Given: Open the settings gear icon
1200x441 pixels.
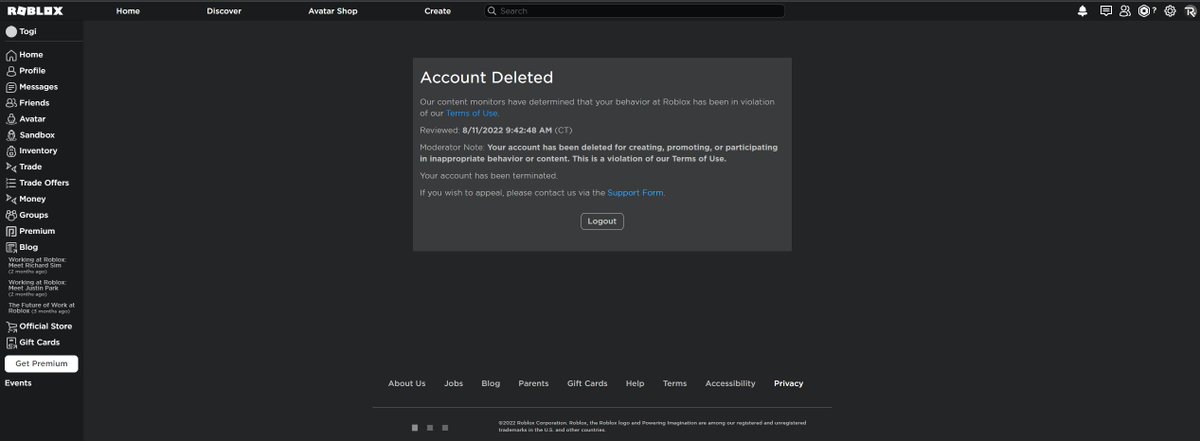Looking at the screenshot, I should [1170, 11].
